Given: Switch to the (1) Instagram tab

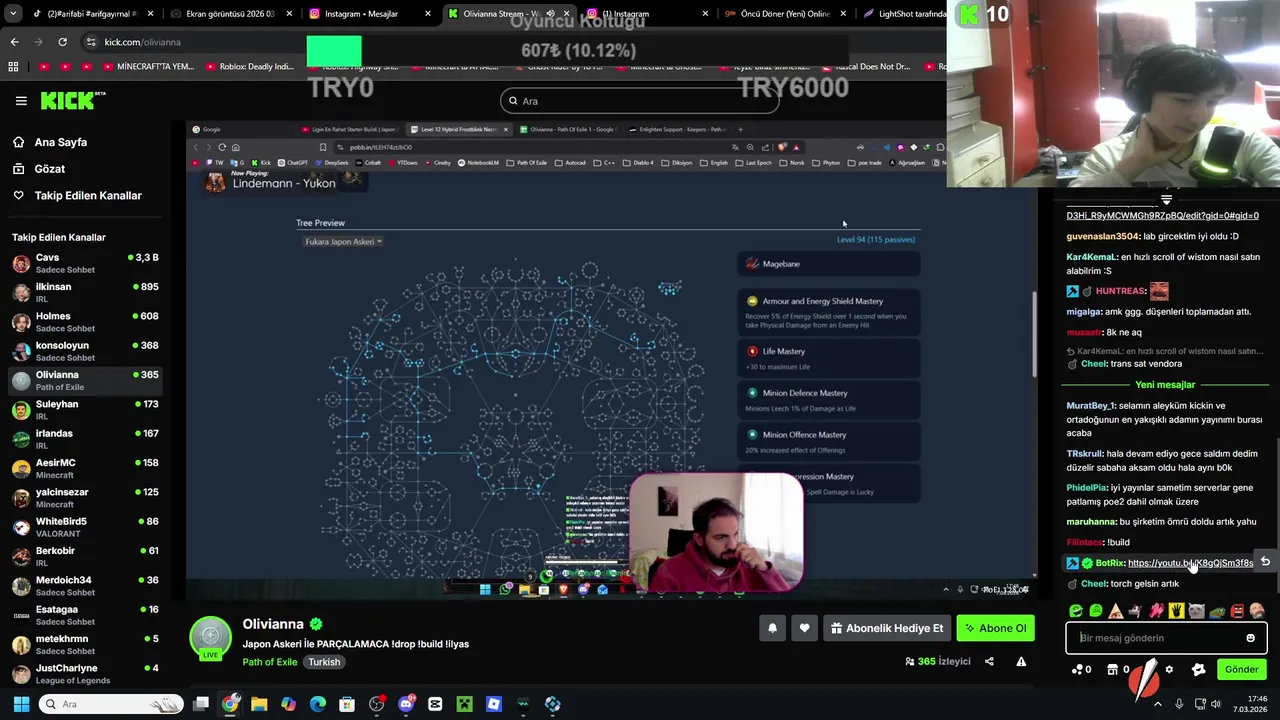Looking at the screenshot, I should pyautogui.click(x=644, y=14).
